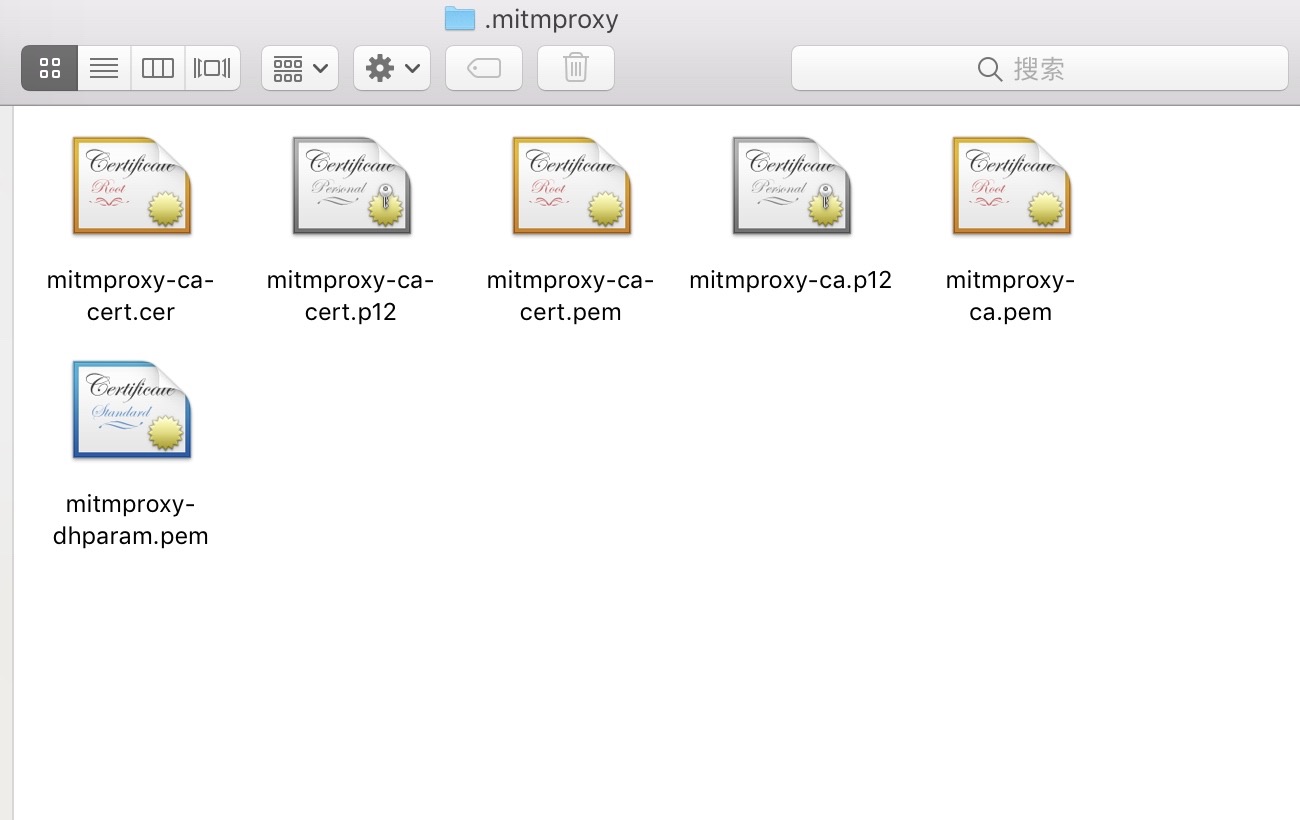Image resolution: width=1300 pixels, height=820 pixels.
Task: Open the mitmproxy-ca-cert.pem root certificate
Action: [x=570, y=185]
